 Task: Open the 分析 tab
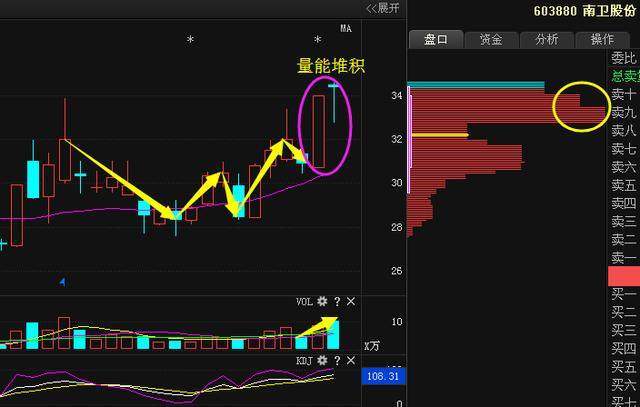tap(547, 40)
